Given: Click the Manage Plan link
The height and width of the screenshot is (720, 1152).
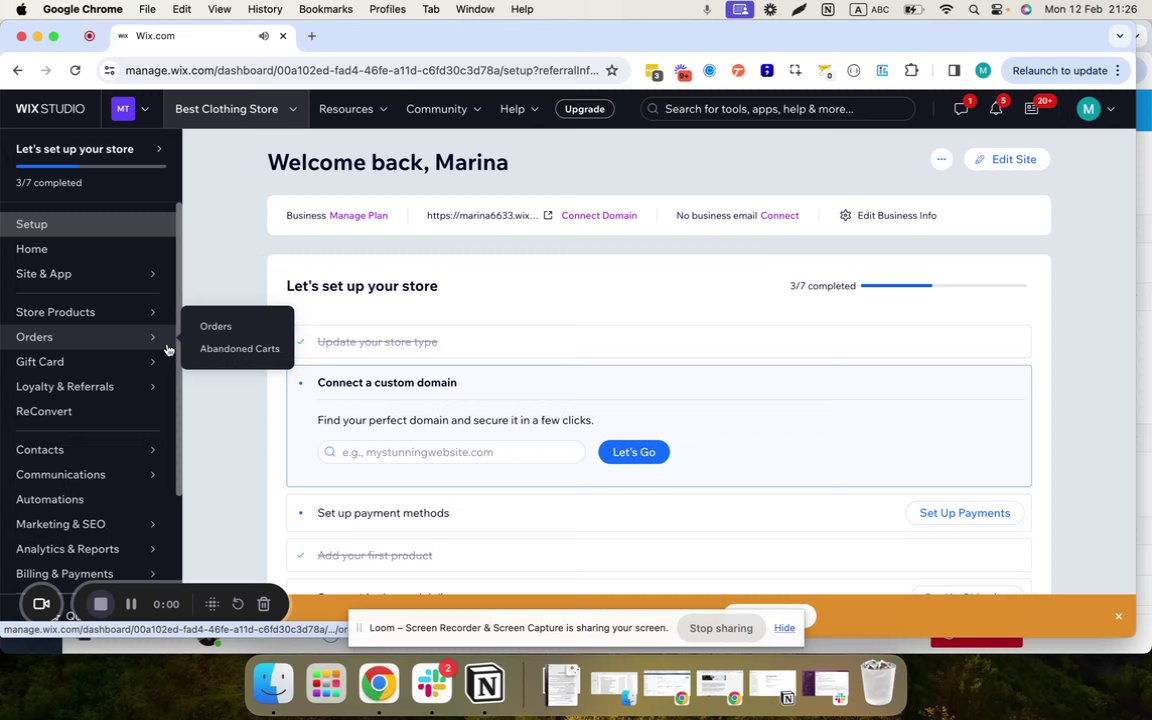Looking at the screenshot, I should [359, 215].
